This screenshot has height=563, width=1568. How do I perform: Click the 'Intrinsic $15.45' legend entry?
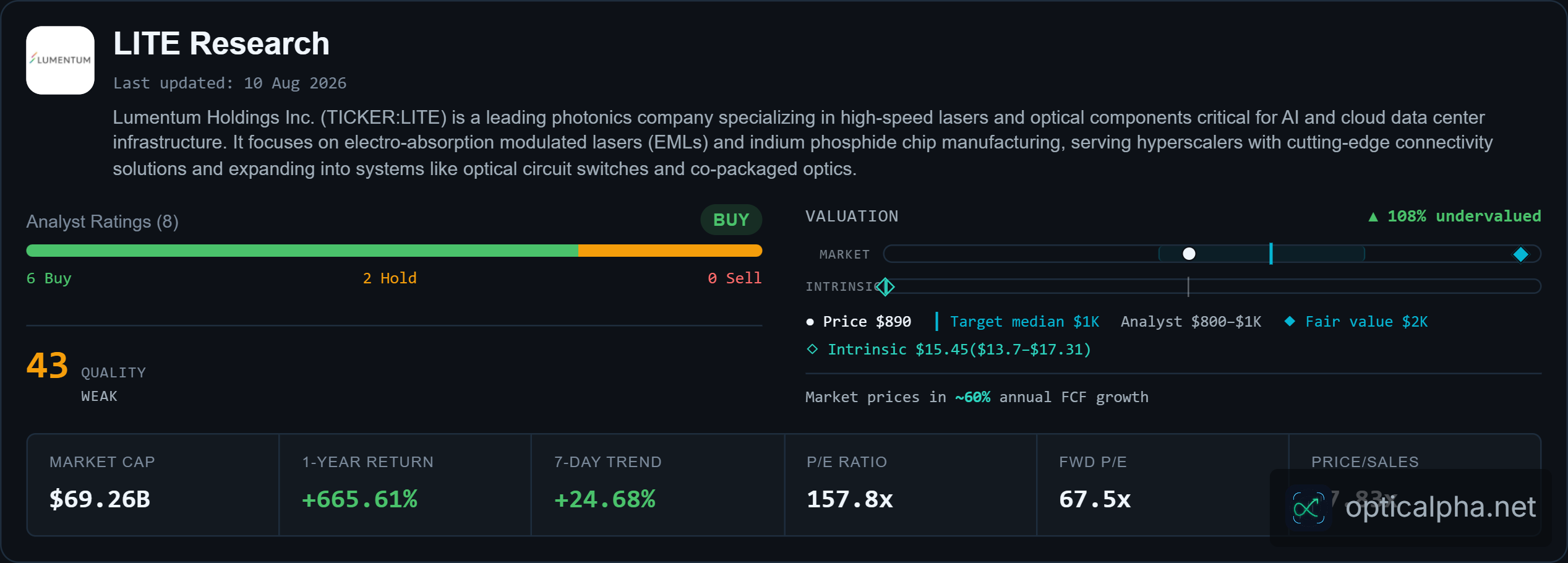pyautogui.click(x=949, y=350)
